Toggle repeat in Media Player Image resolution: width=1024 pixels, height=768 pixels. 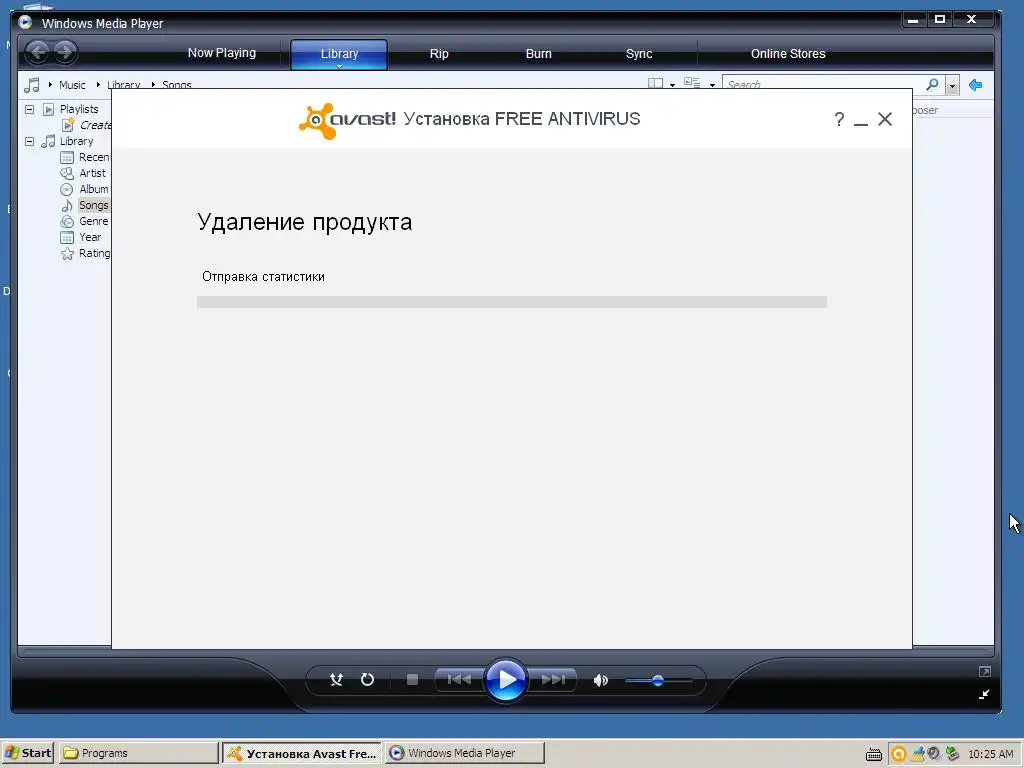(368, 680)
